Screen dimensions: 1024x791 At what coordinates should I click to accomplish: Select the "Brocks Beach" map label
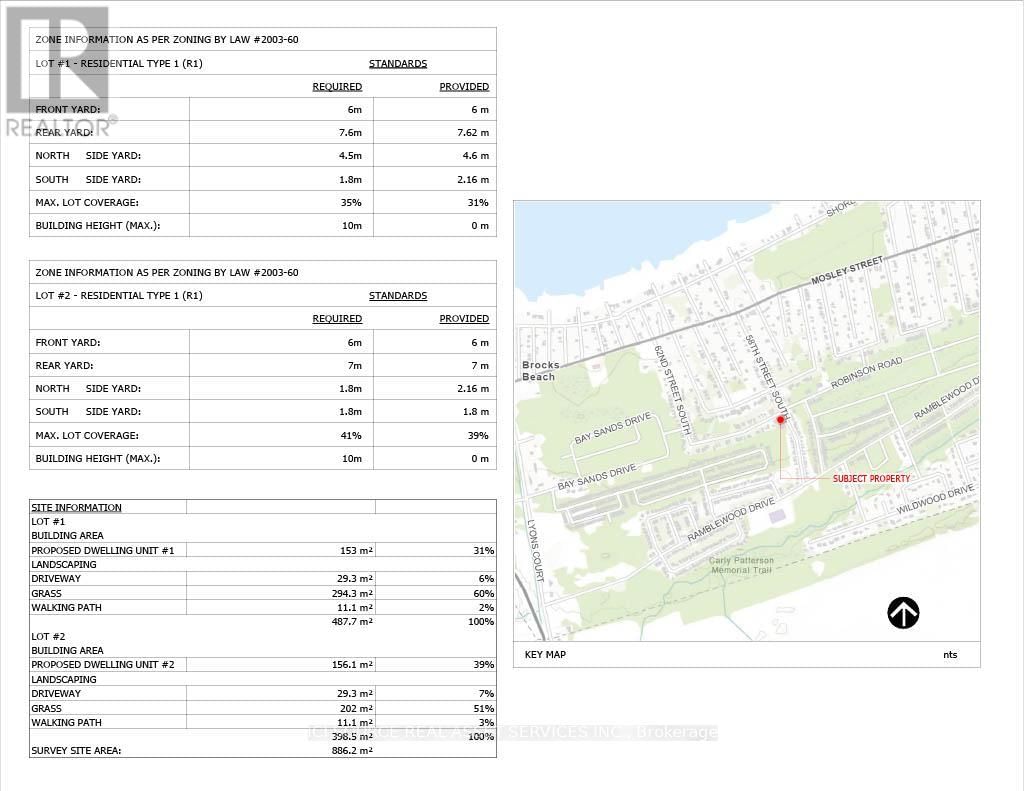tap(541, 371)
